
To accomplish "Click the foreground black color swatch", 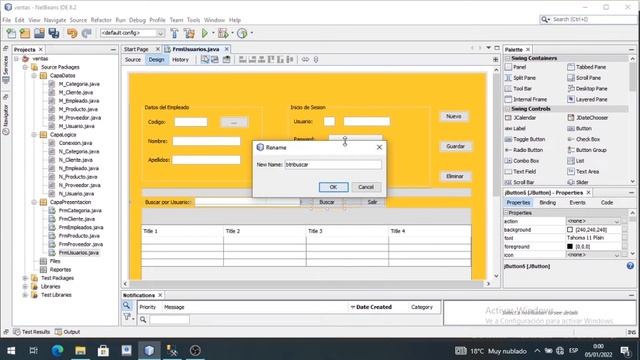I will click(x=570, y=247).
